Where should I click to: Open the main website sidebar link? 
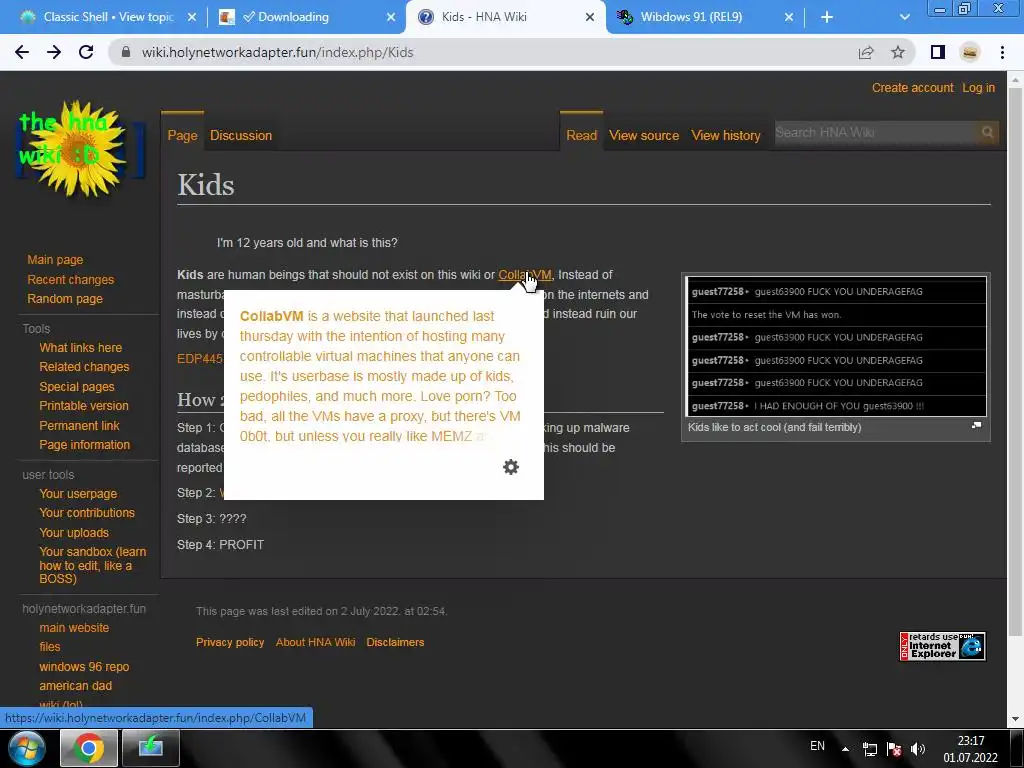point(74,628)
